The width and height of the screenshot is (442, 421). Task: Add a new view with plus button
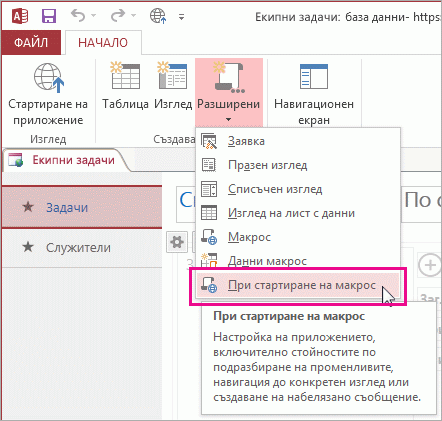[429, 266]
